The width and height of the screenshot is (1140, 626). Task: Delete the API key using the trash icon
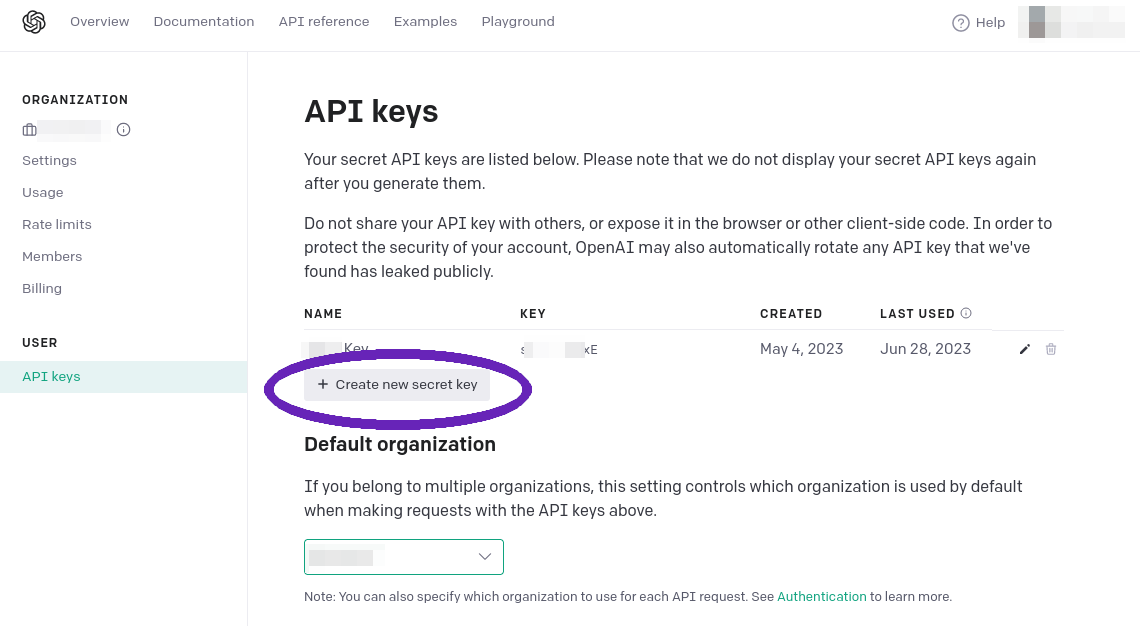coord(1050,349)
